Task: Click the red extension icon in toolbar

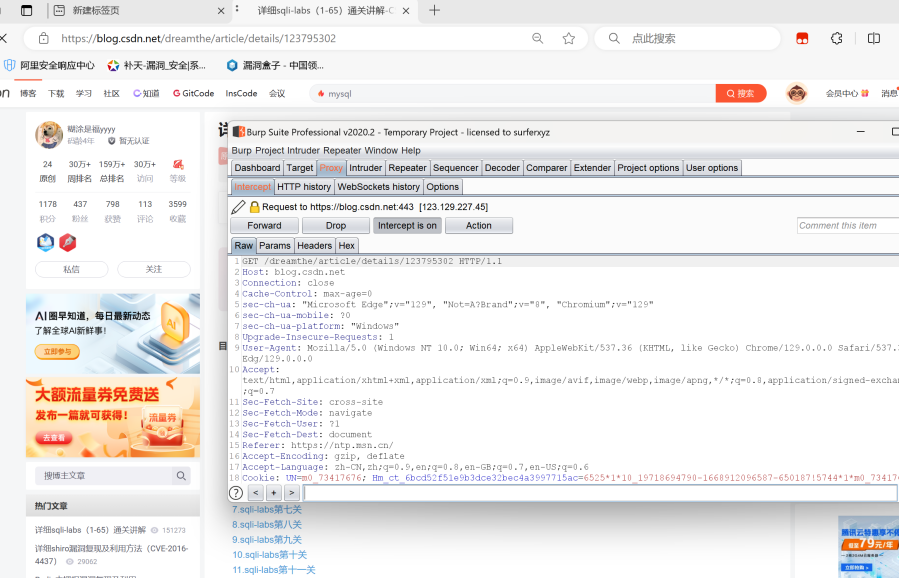Action: [802, 38]
